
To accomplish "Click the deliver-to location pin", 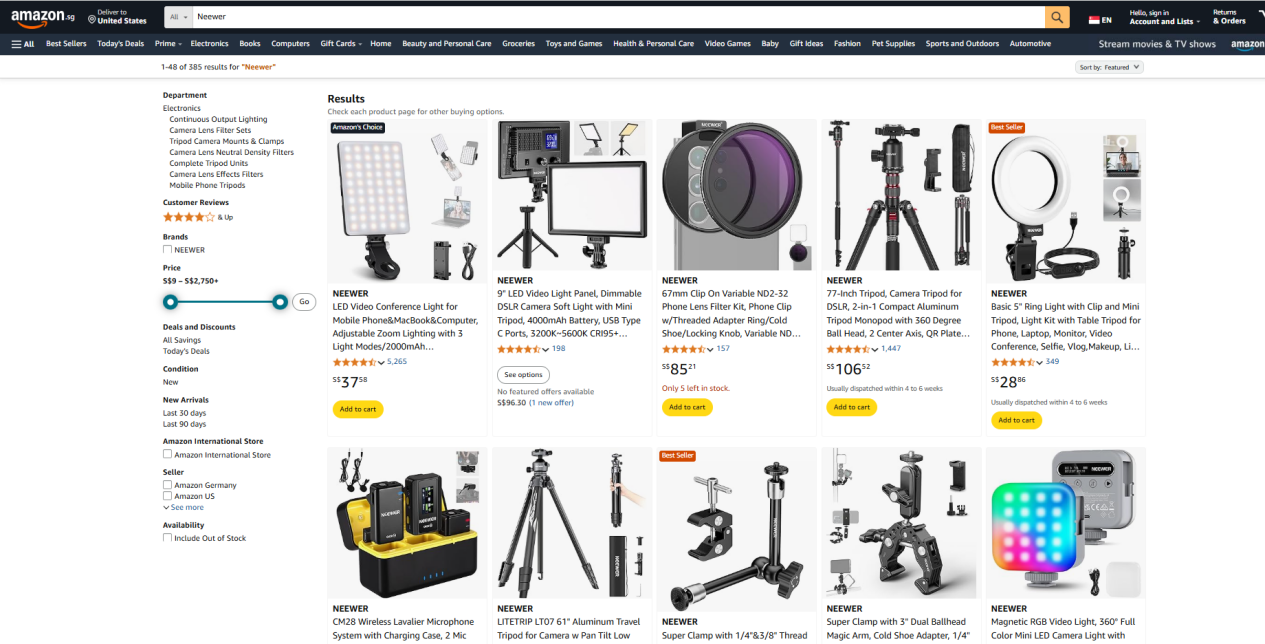I will pyautogui.click(x=92, y=20).
